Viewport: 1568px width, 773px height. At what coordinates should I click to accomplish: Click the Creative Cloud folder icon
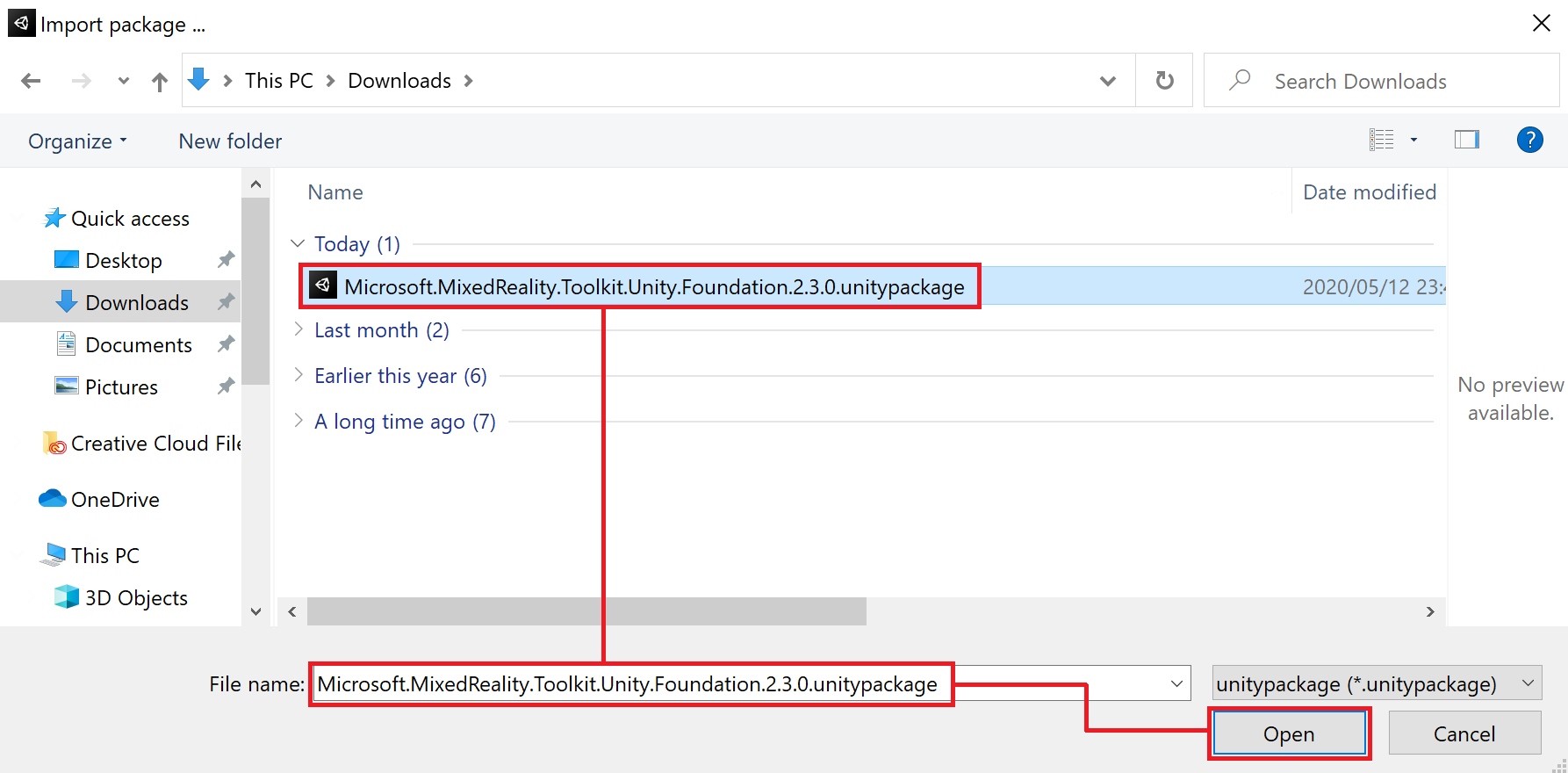pyautogui.click(x=54, y=444)
